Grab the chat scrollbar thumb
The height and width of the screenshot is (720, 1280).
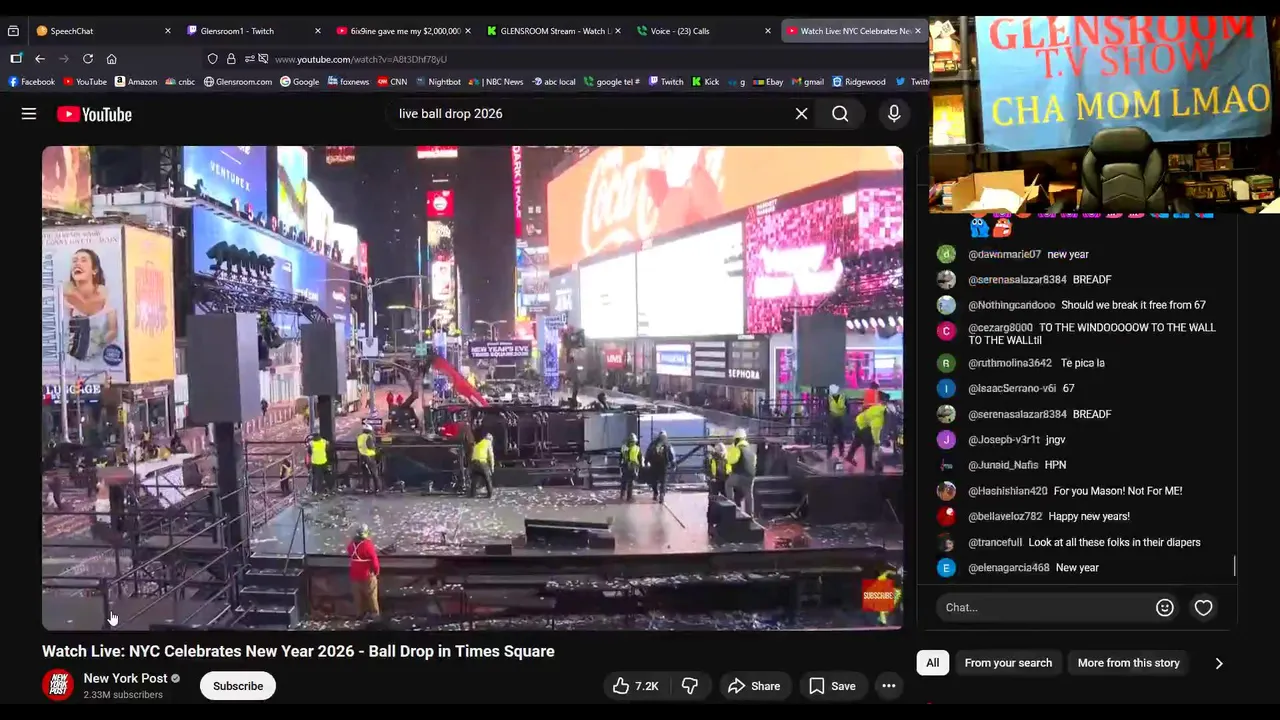click(1235, 566)
